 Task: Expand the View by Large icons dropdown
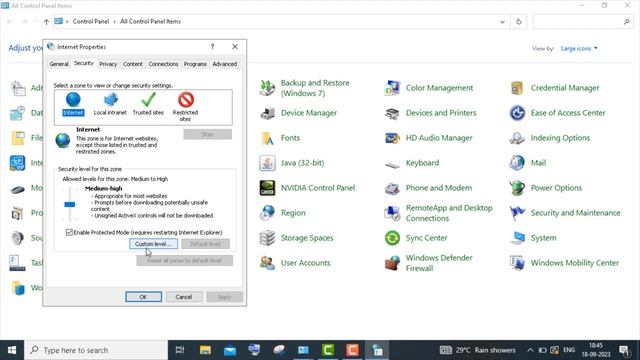pyautogui.click(x=579, y=49)
